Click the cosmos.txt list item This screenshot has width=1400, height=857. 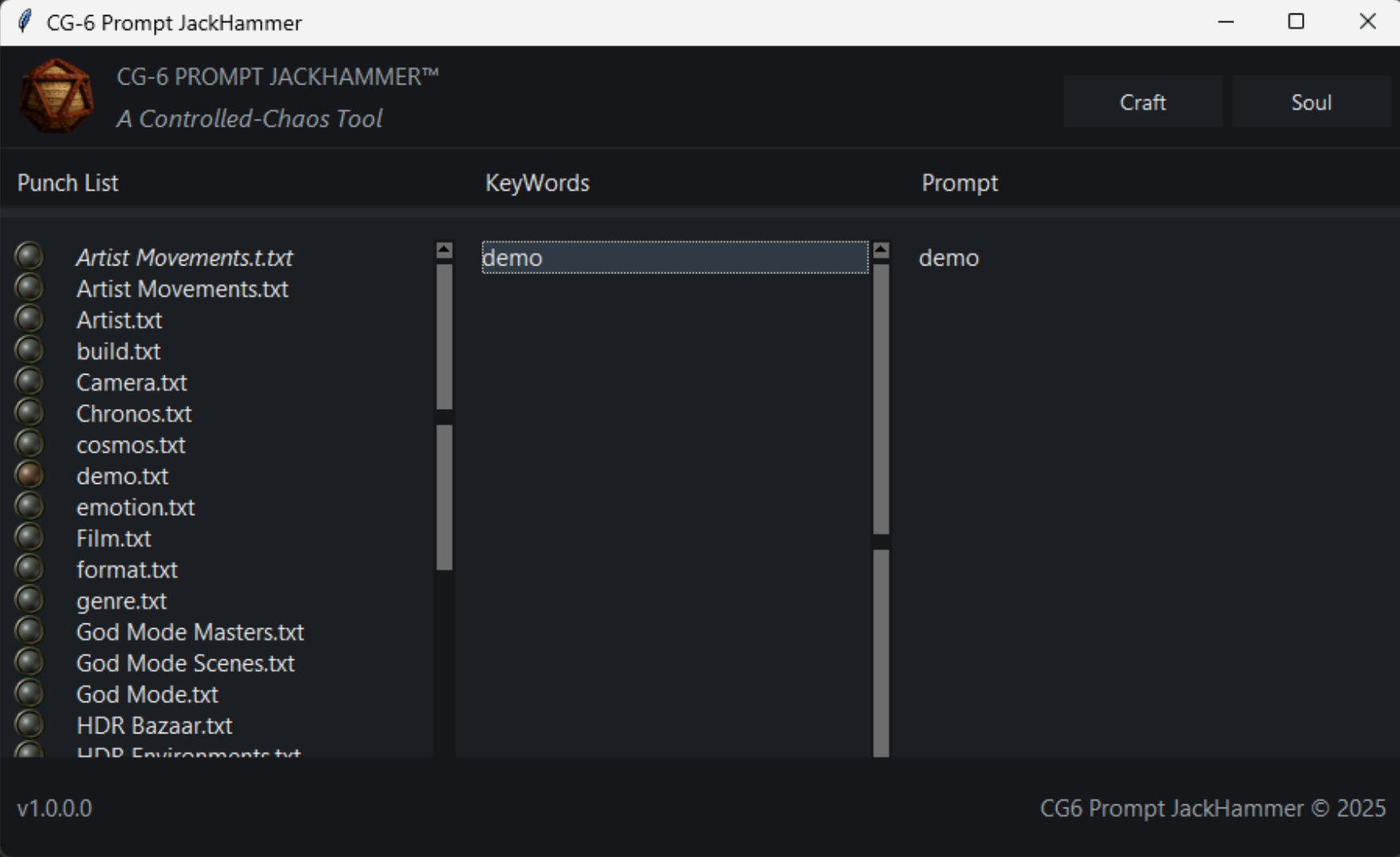[x=131, y=445]
